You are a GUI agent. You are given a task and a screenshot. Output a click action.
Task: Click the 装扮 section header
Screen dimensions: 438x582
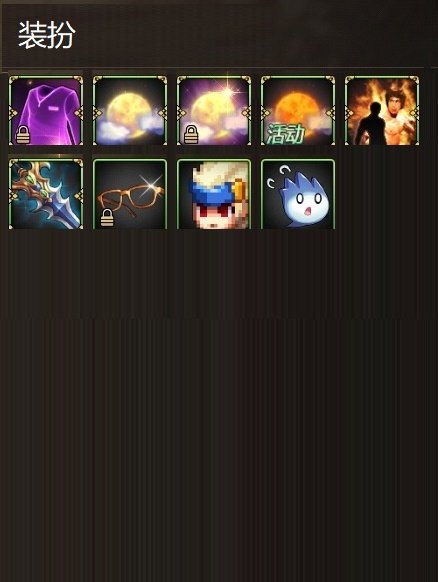(47, 35)
